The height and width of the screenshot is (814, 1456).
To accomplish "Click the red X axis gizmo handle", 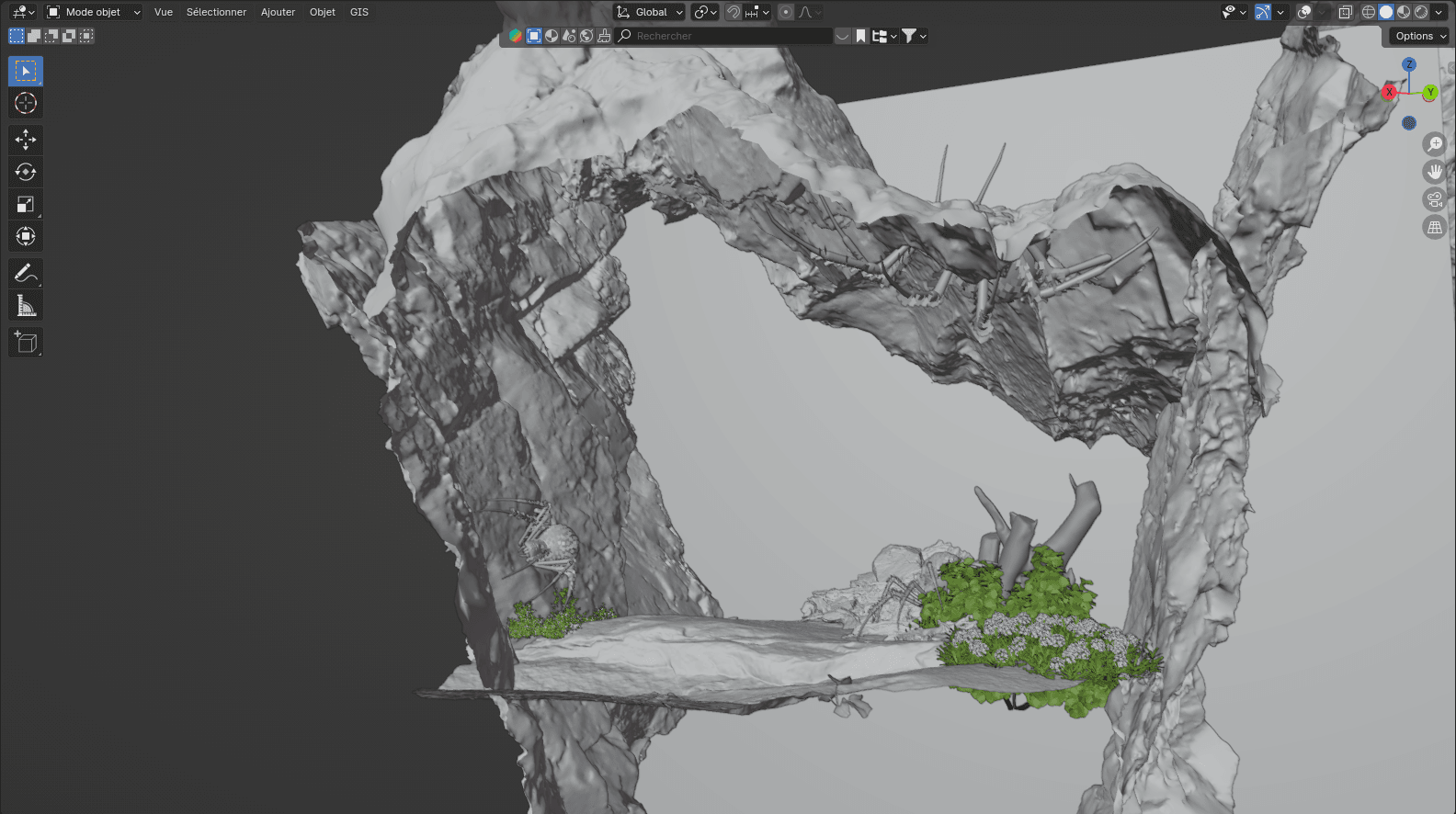I will tap(1390, 92).
